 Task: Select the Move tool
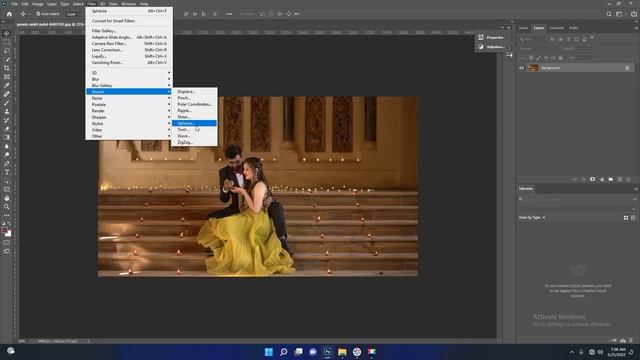coord(7,33)
